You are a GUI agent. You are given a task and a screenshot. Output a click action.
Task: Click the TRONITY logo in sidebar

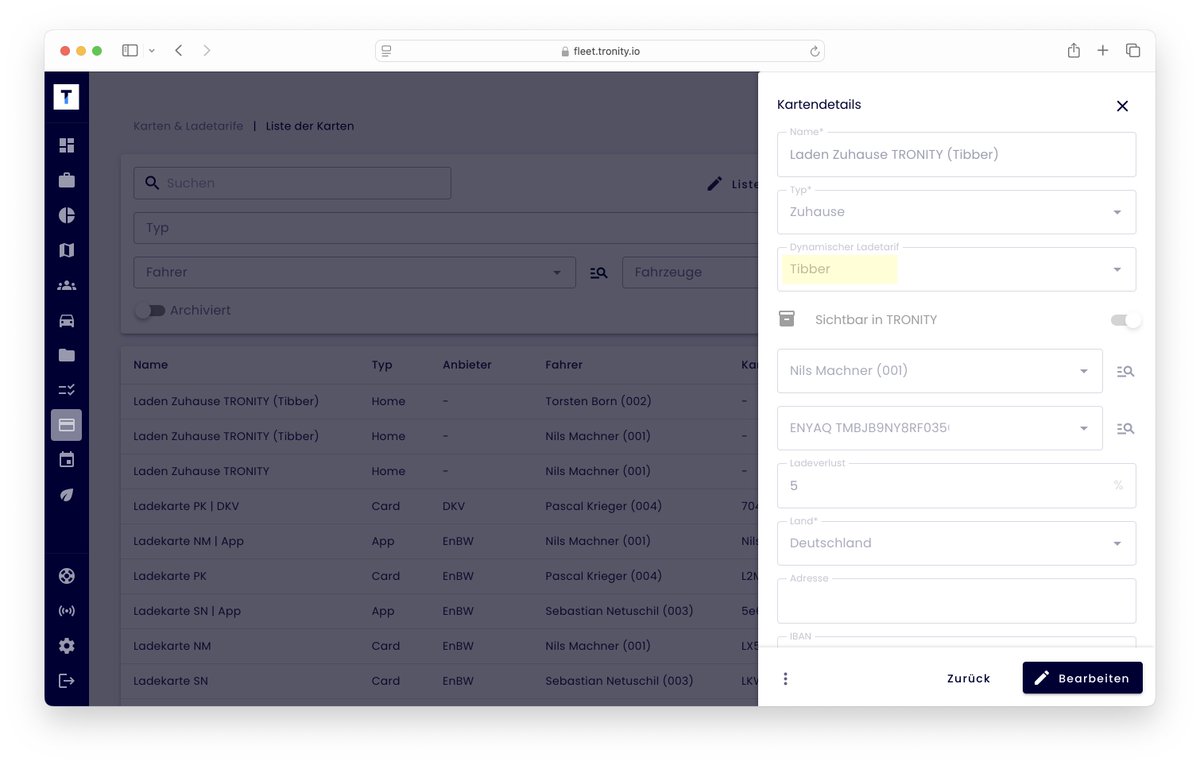(66, 96)
